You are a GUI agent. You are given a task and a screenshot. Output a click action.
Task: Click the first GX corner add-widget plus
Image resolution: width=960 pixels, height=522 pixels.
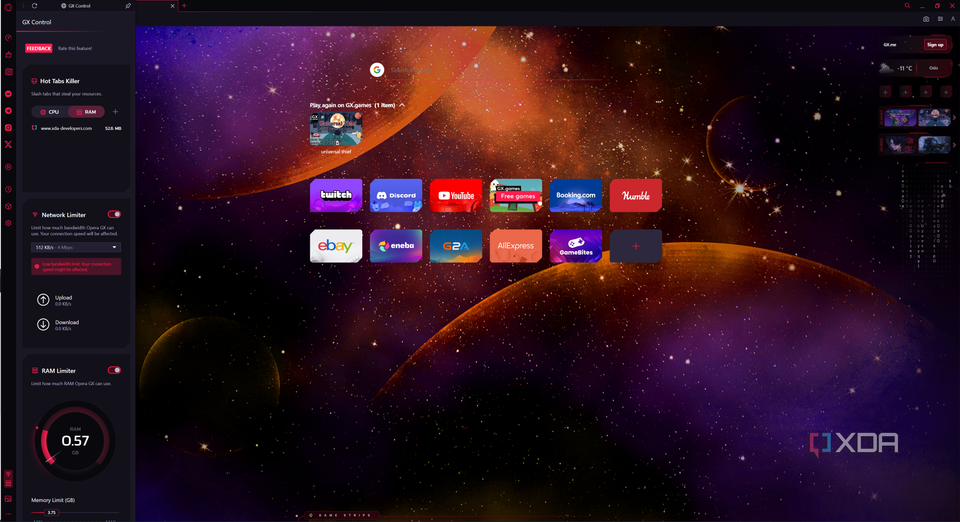click(x=885, y=92)
